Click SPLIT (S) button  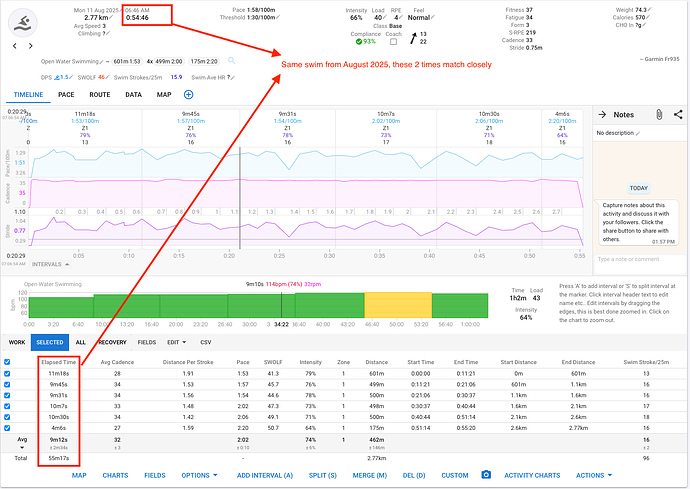(323, 475)
